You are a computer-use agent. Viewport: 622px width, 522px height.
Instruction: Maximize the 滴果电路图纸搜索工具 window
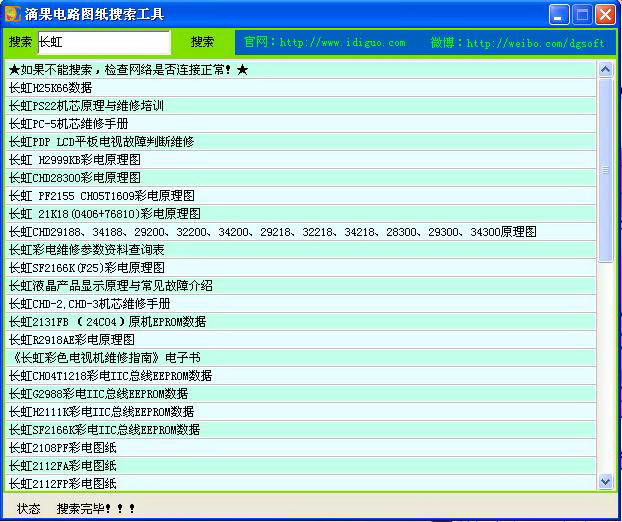582,15
